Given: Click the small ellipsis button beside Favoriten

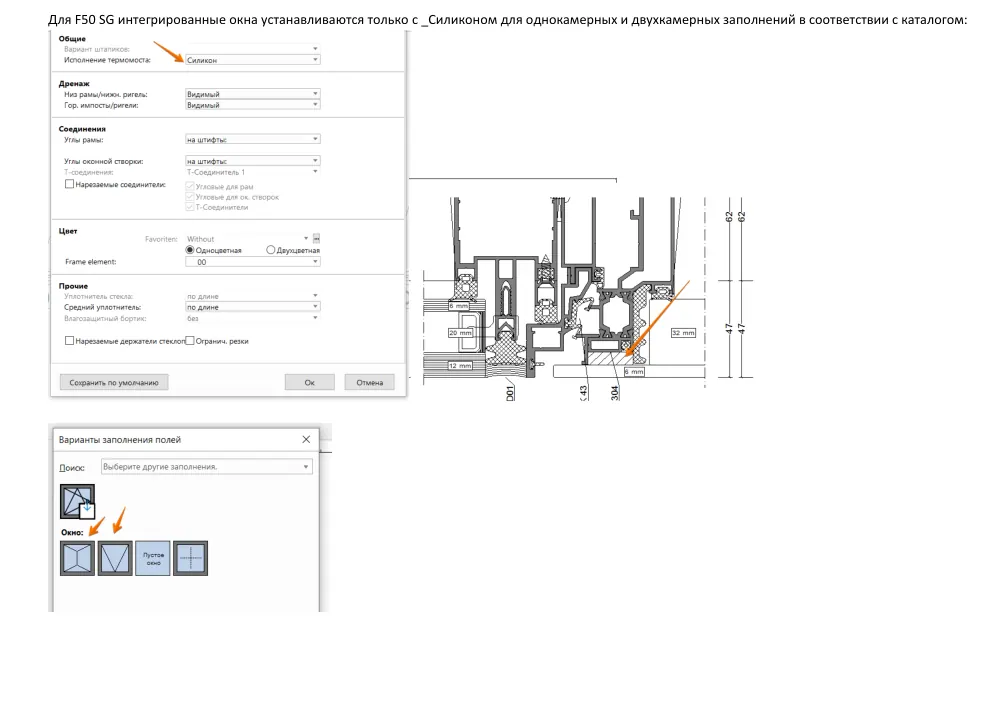Looking at the screenshot, I should [316, 239].
